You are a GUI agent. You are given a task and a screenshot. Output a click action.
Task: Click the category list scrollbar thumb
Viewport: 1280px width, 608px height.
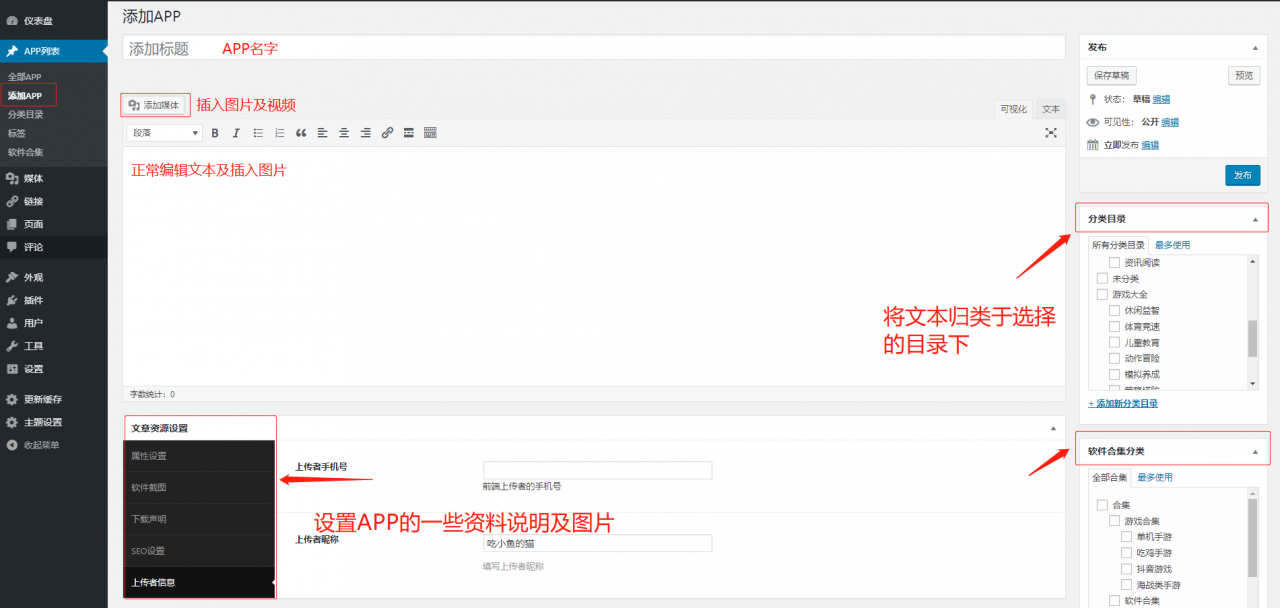coord(1253,338)
